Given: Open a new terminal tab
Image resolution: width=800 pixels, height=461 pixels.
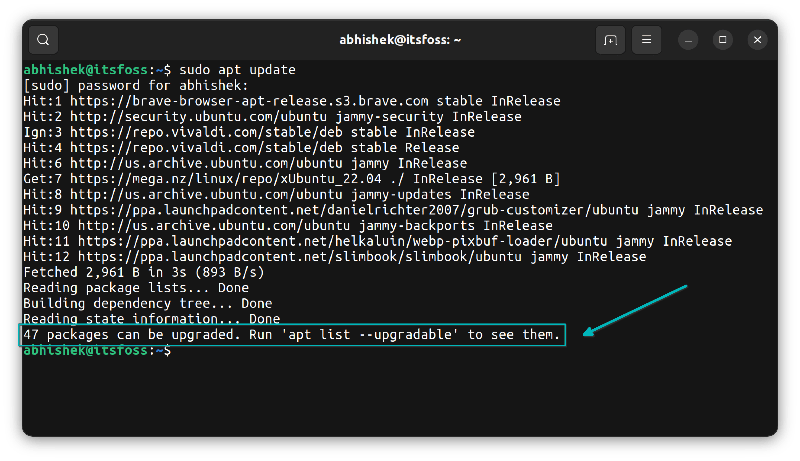Looking at the screenshot, I should click(609, 40).
